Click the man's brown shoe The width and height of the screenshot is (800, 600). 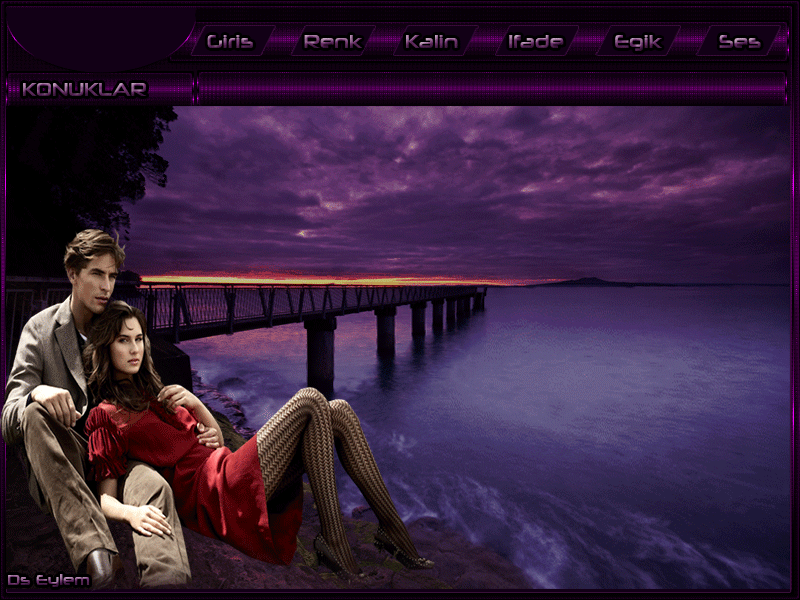[100, 568]
